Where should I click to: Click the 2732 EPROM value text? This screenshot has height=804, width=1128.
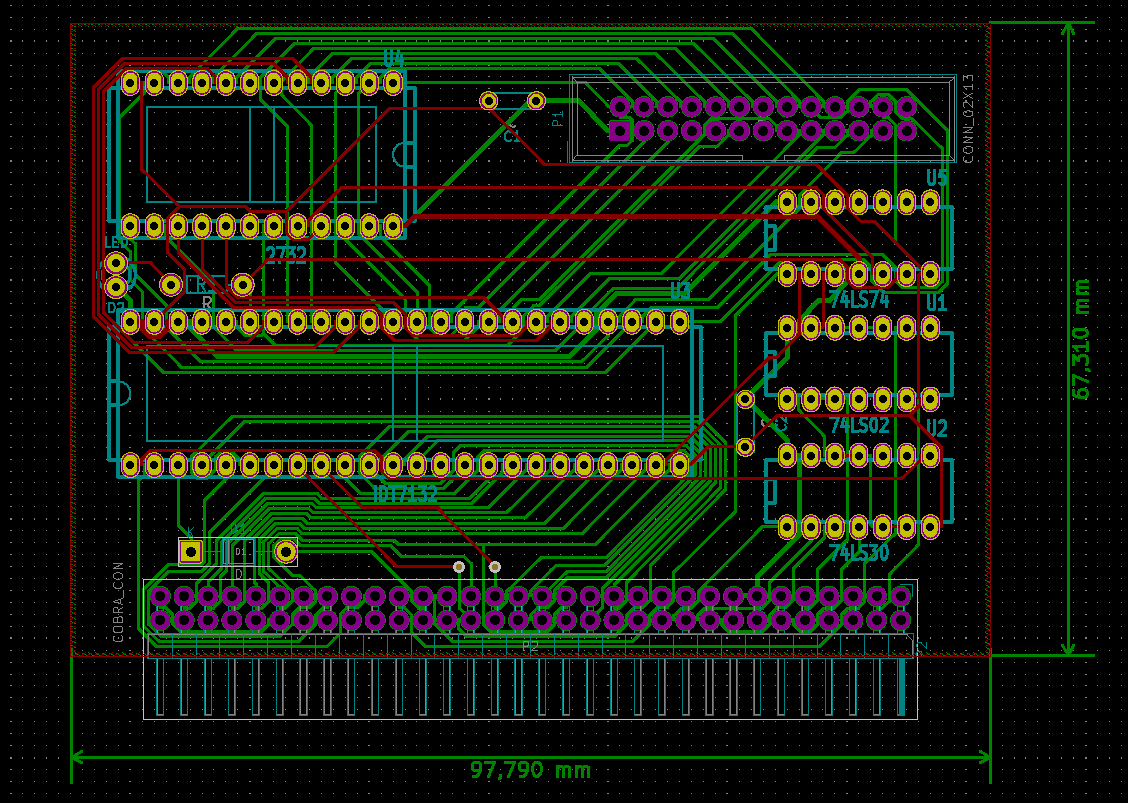[x=286, y=255]
